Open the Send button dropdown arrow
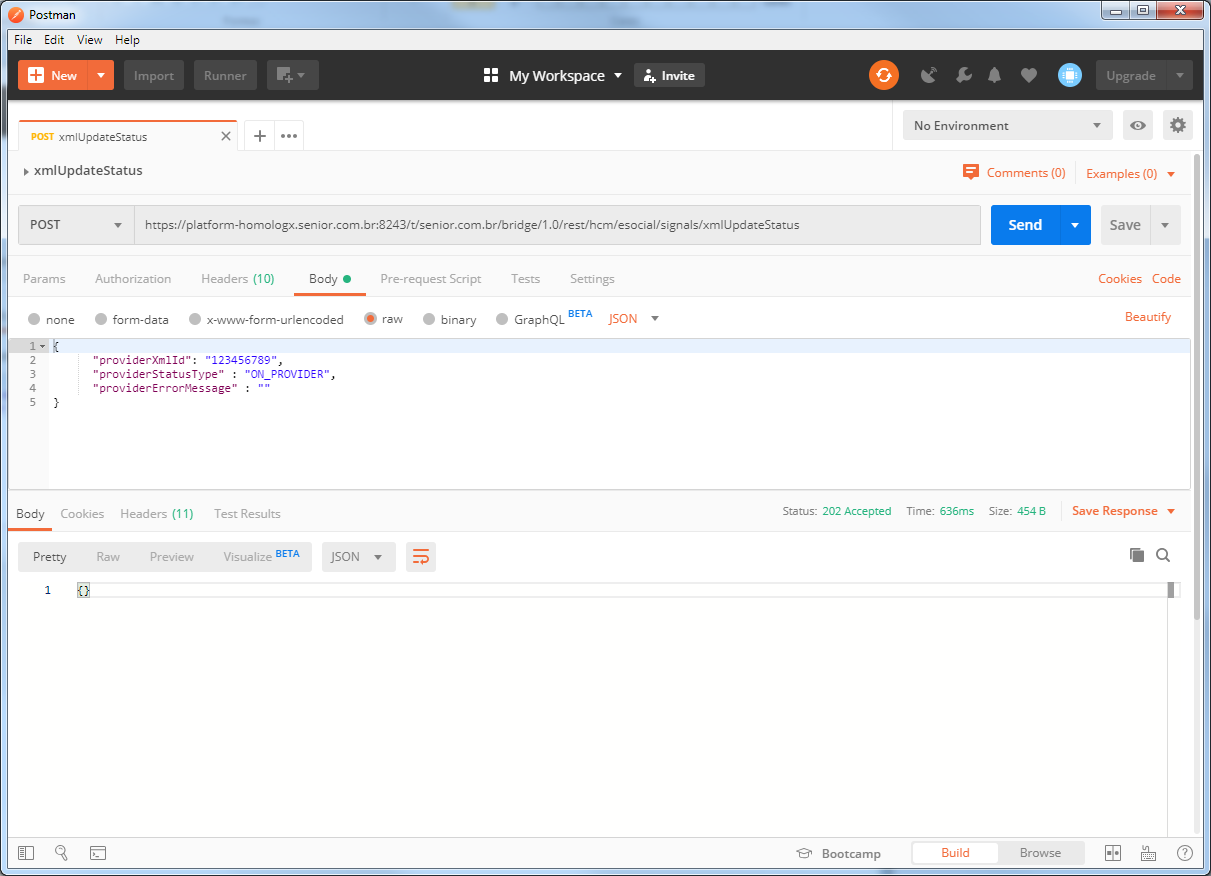This screenshot has width=1211, height=876. (1074, 225)
